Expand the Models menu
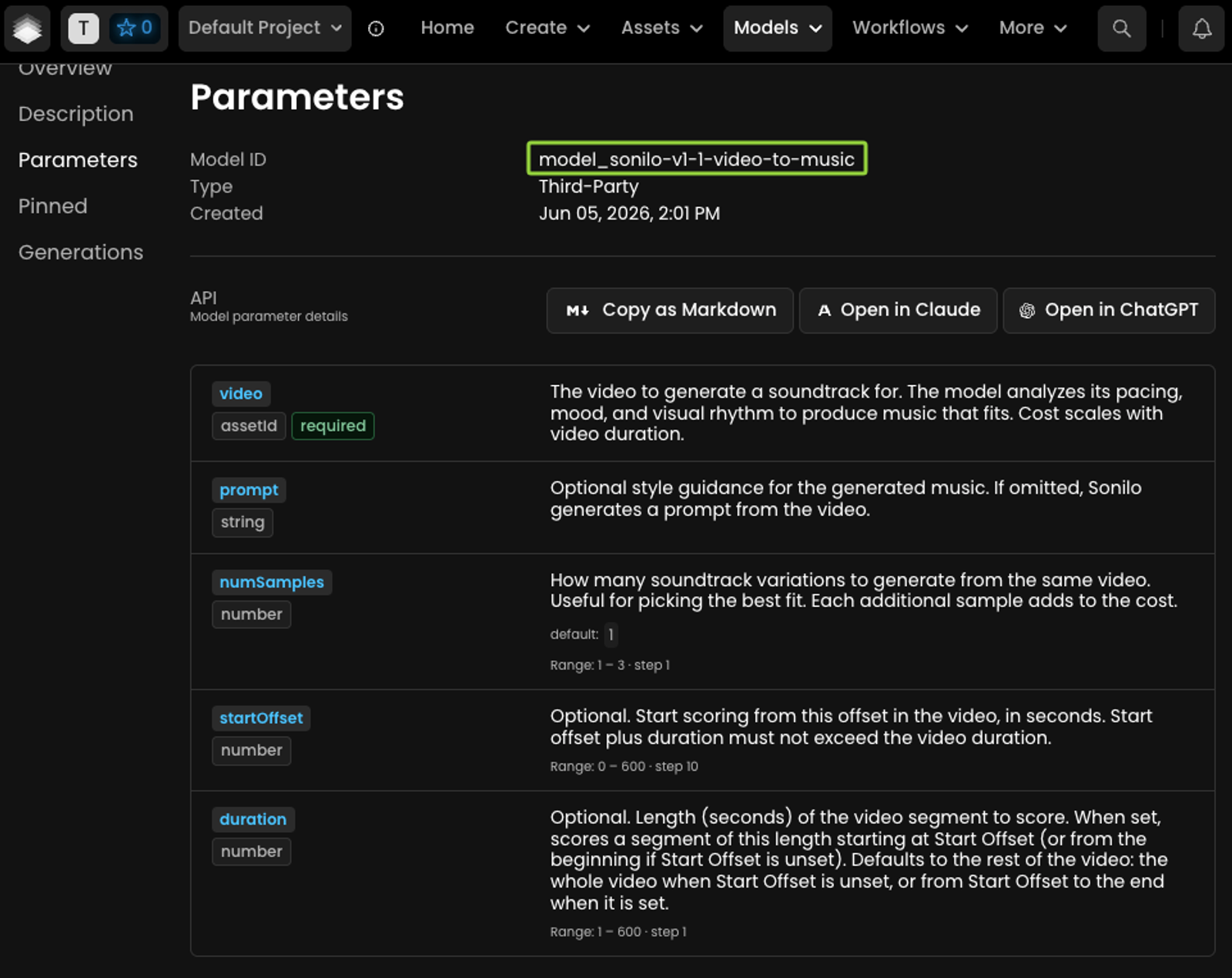The image size is (1232, 978). click(777, 28)
